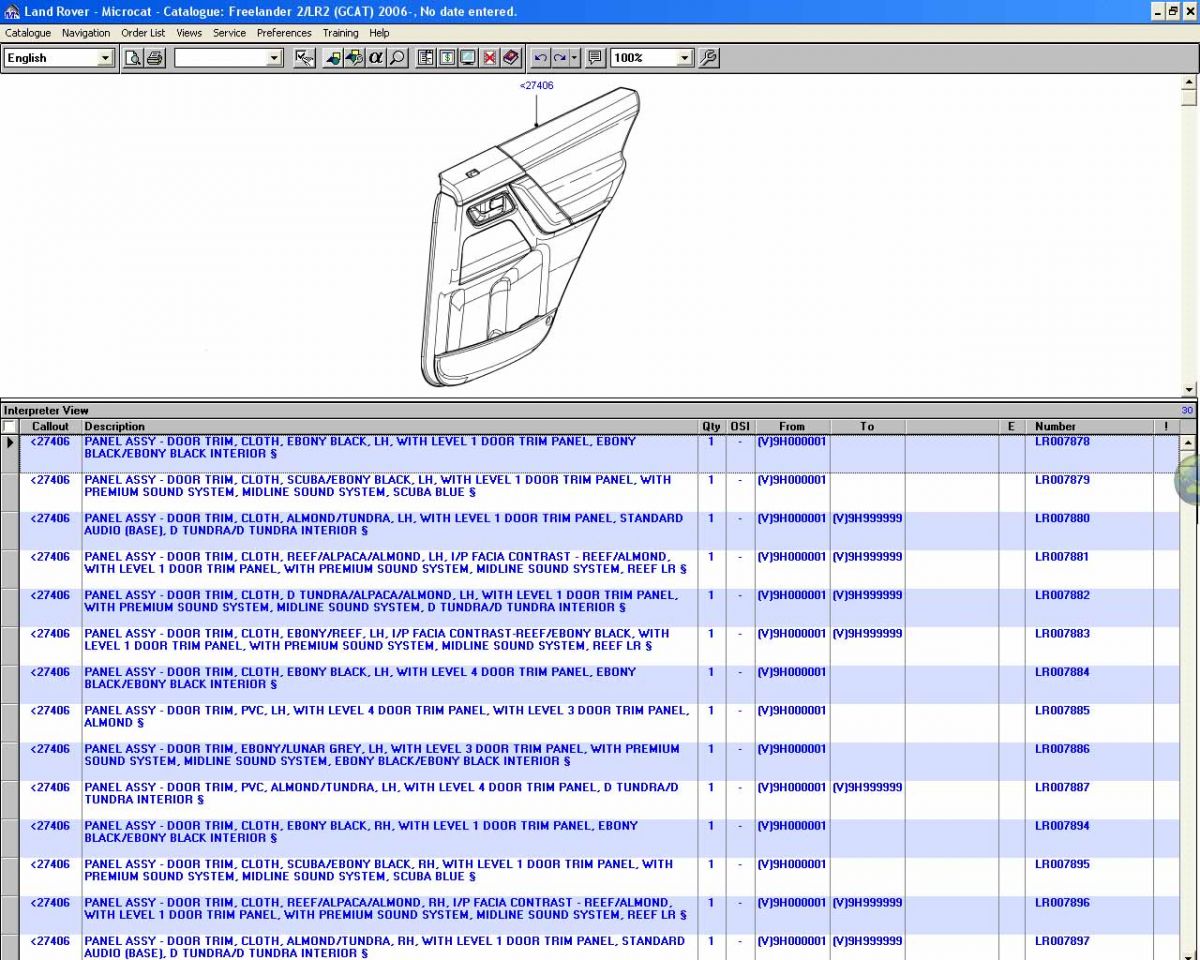
Task: Toggle the select-all checkbox in table header
Action: point(9,426)
